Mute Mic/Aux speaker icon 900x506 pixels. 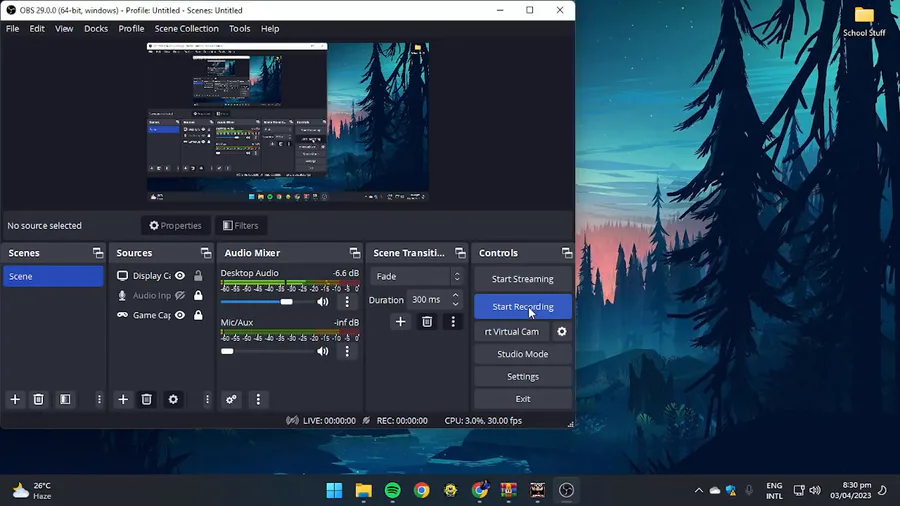click(323, 351)
